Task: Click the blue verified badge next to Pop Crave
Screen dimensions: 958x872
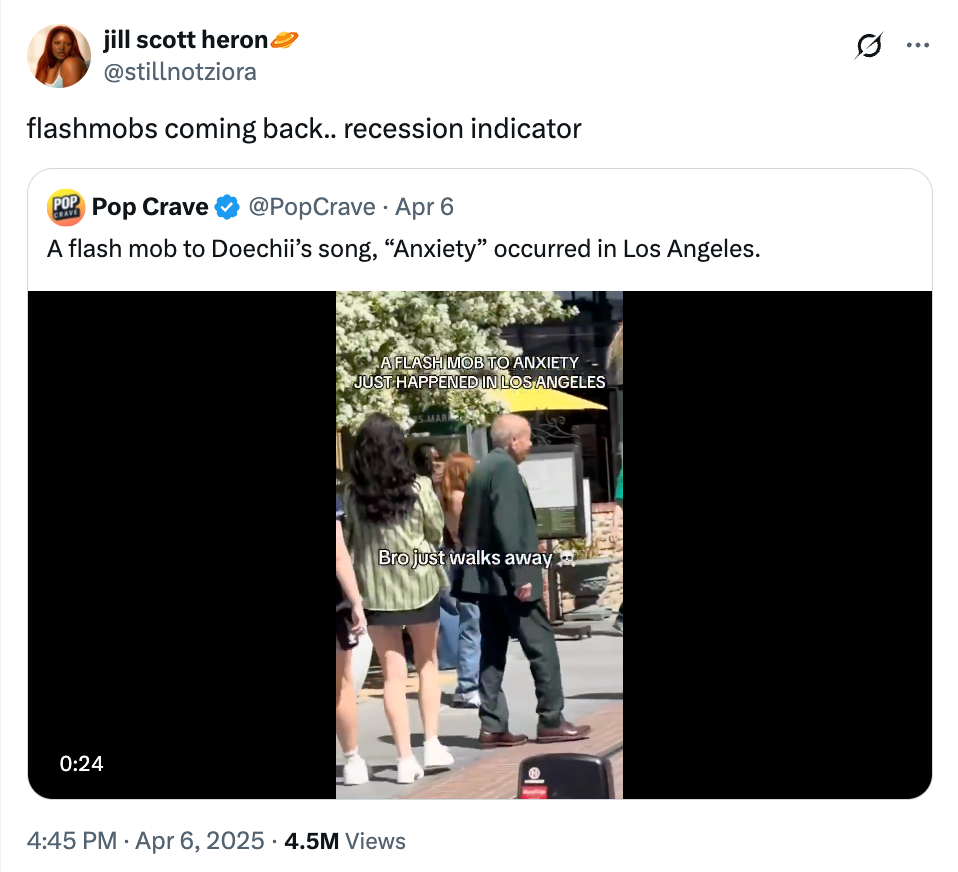Action: pos(227,207)
